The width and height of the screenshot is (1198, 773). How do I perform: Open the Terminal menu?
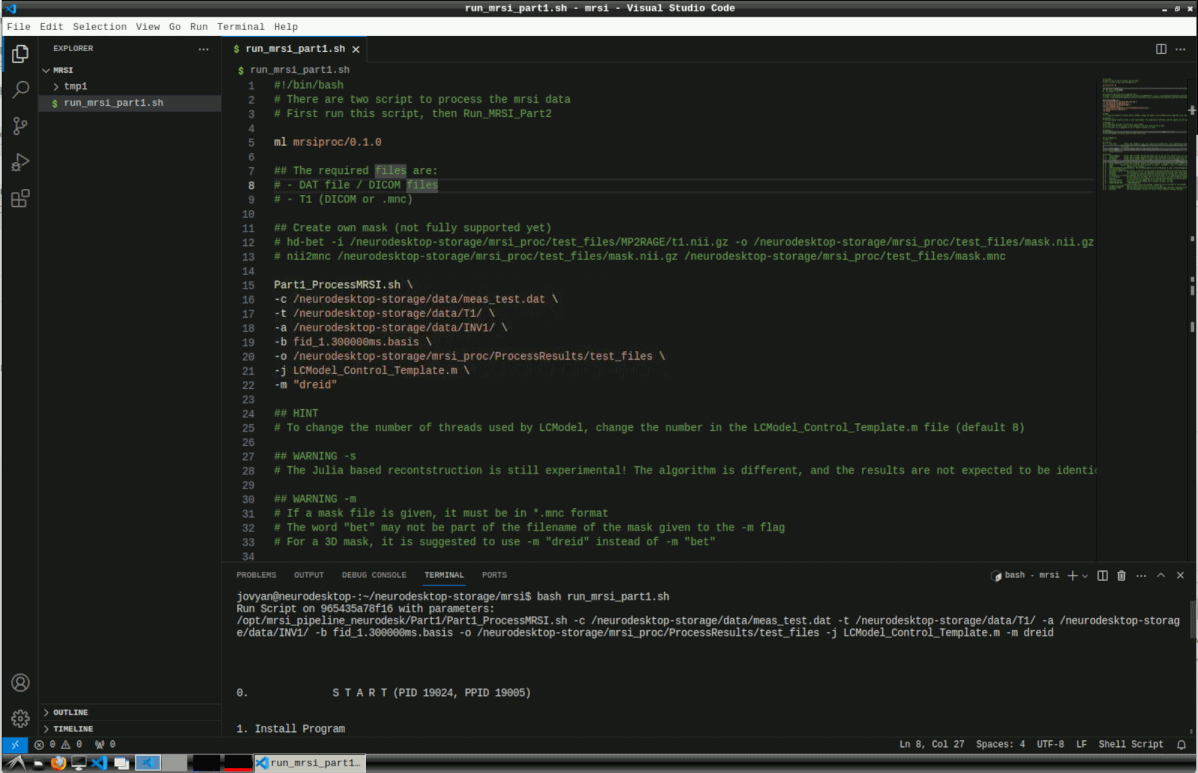[x=240, y=27]
